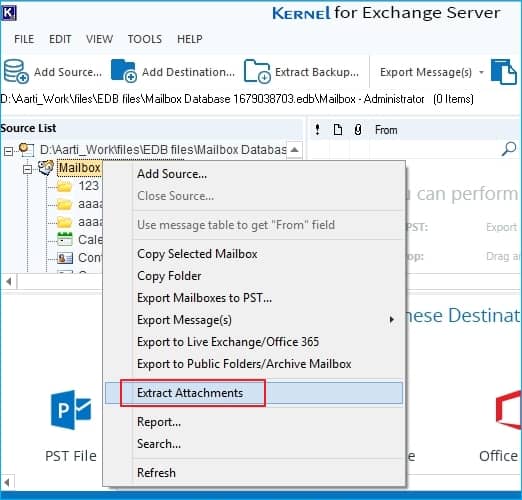Click the Add Source... toolbar button

pyautogui.click(x=53, y=71)
